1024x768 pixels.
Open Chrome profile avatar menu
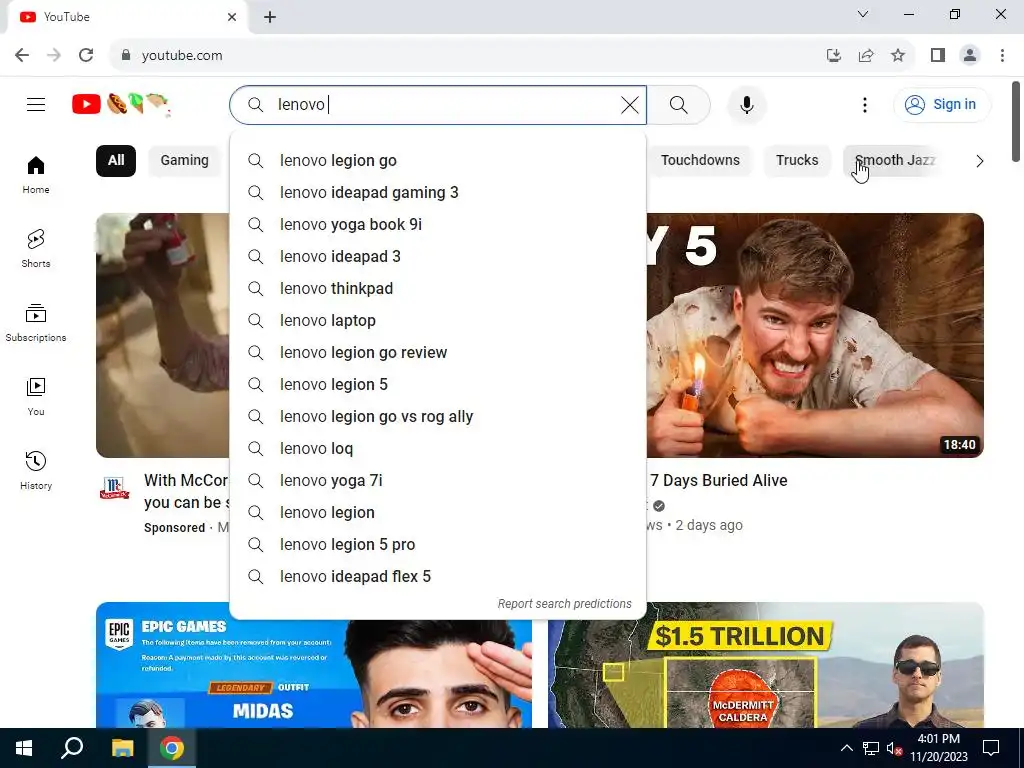(x=970, y=56)
